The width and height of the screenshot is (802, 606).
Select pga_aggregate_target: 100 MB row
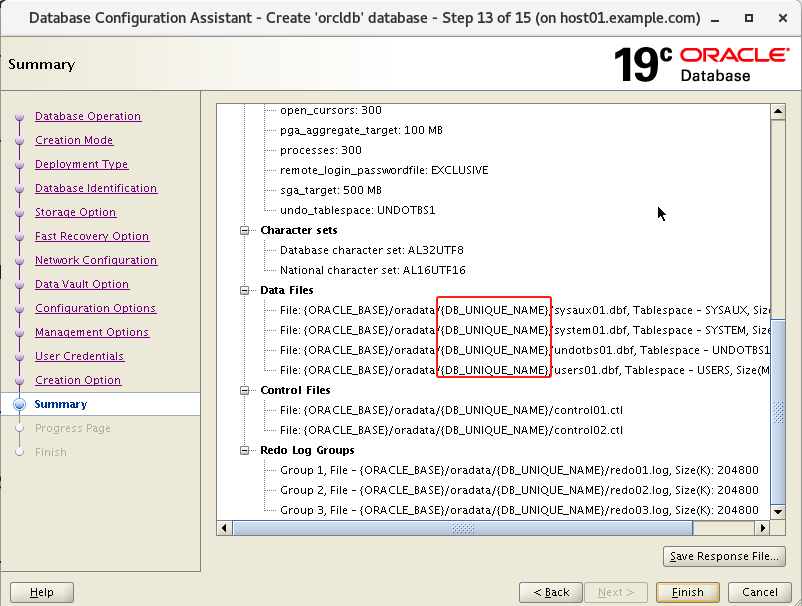tap(361, 130)
